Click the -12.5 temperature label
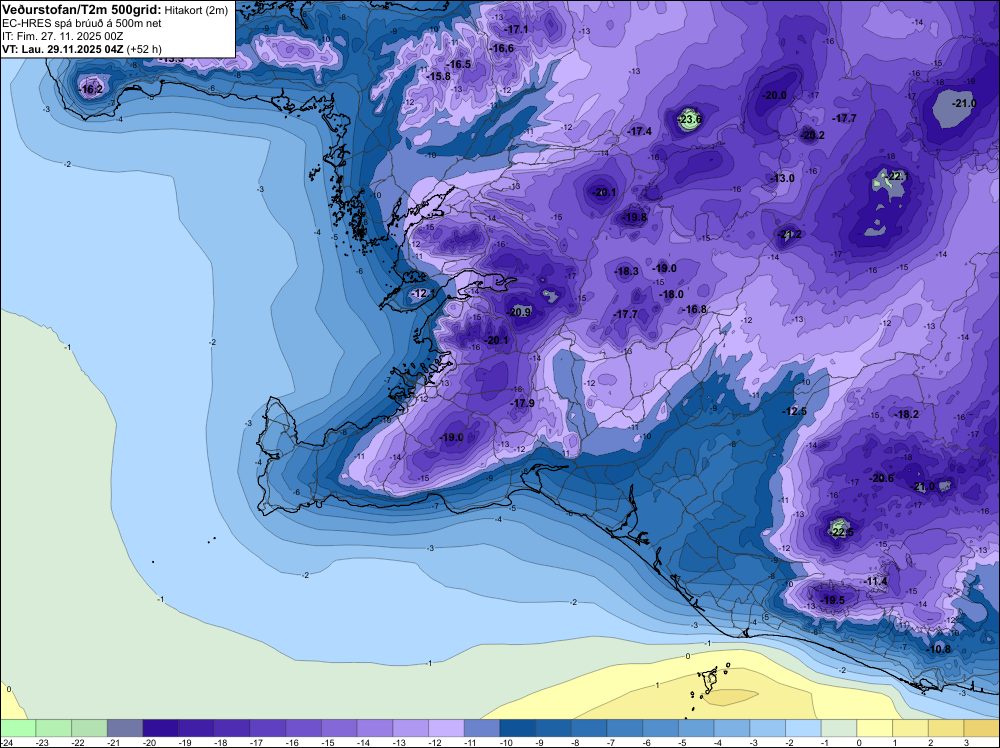 tap(795, 411)
